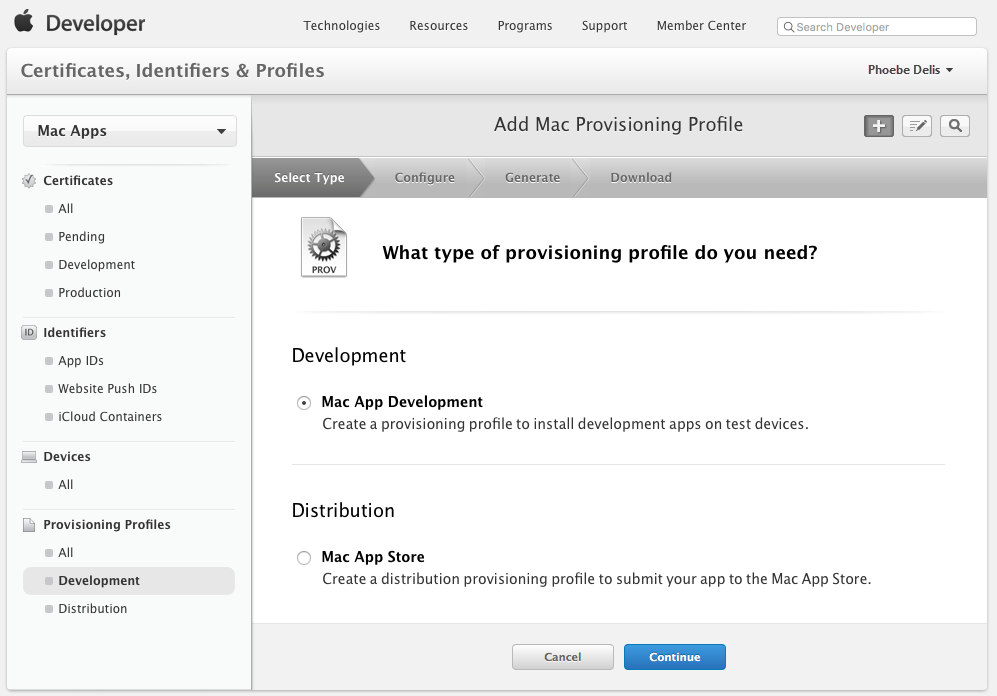Cancel the provisioning profile creation
997x696 pixels.
(x=562, y=657)
